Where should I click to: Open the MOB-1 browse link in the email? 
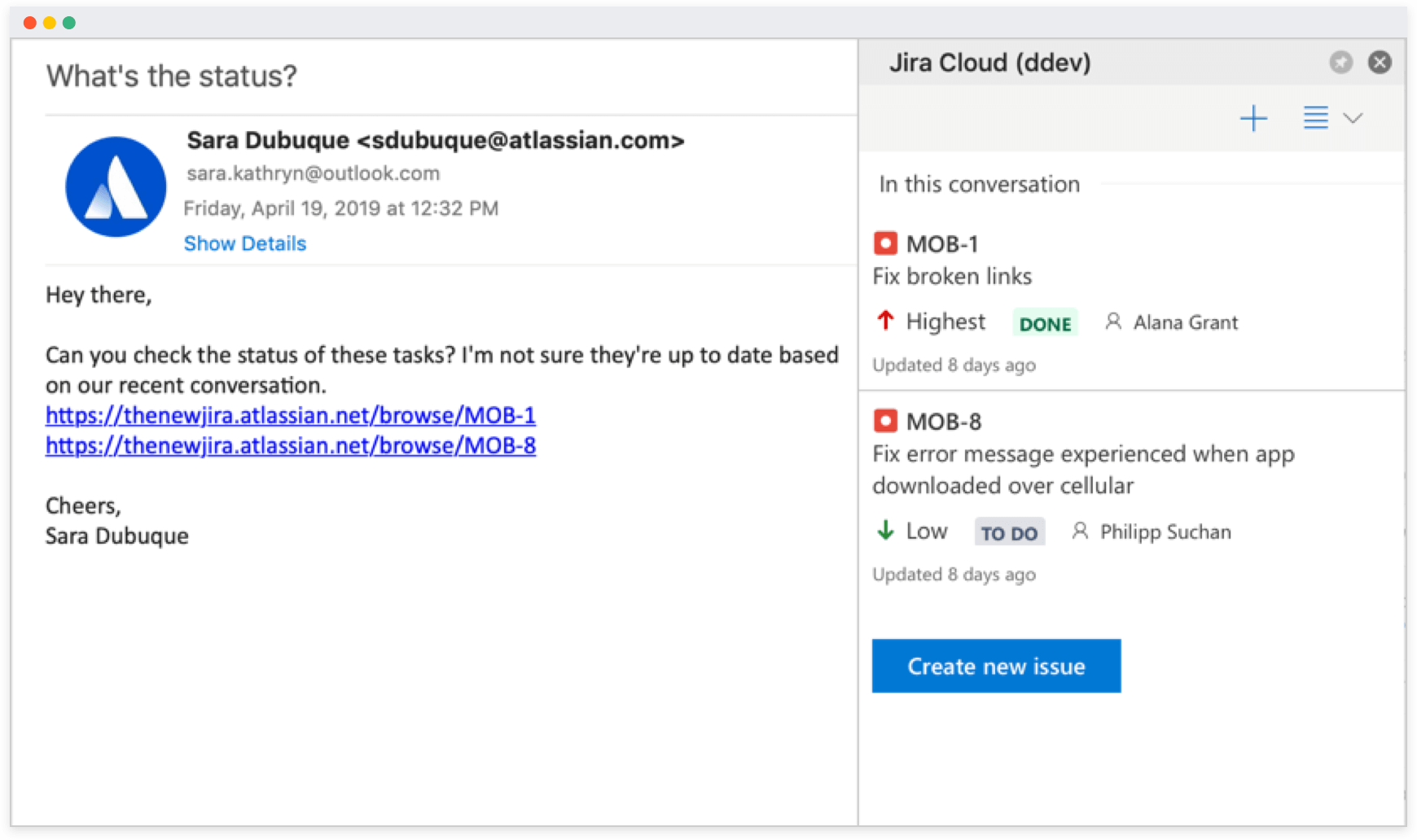pos(290,415)
